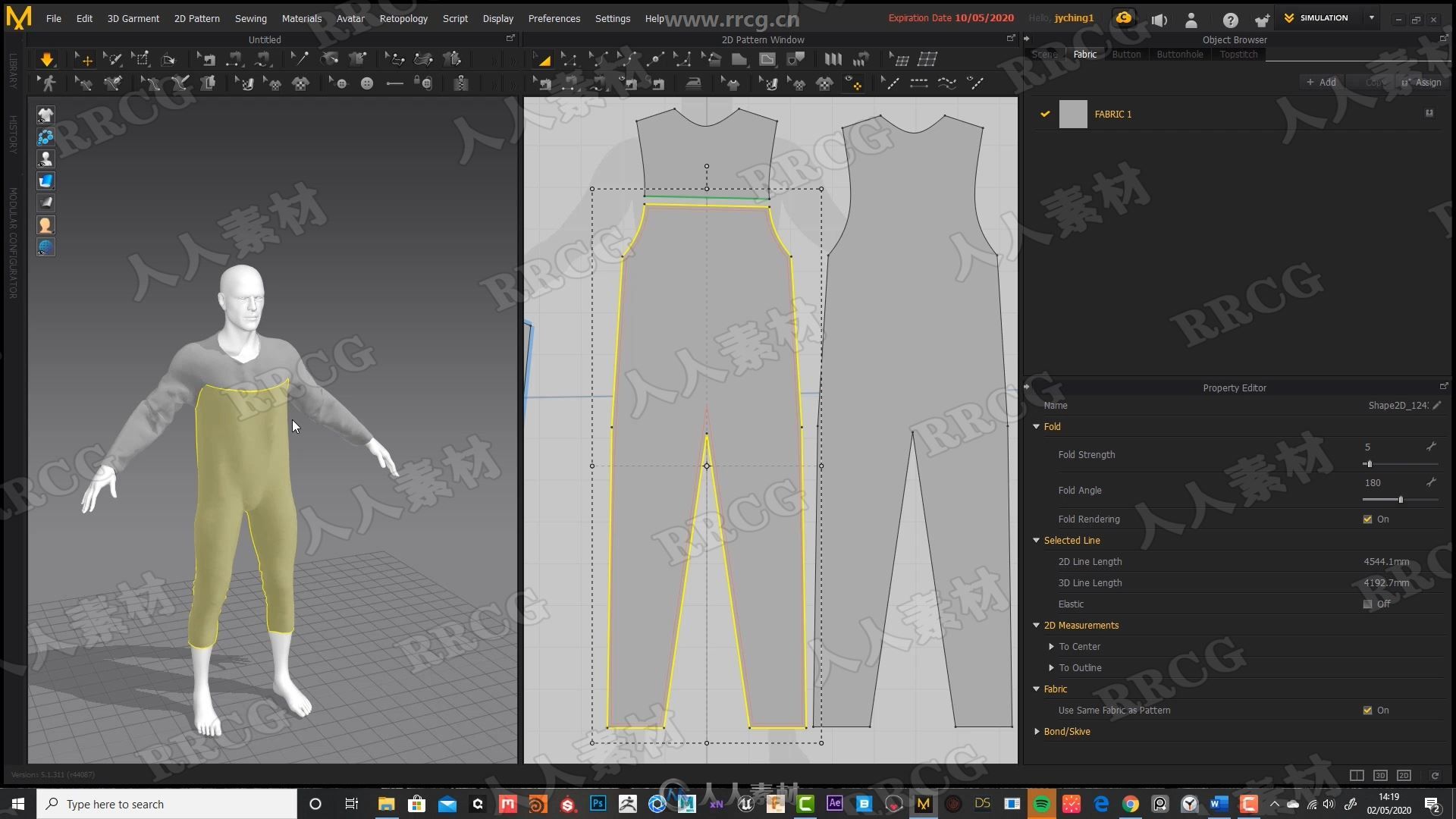The width and height of the screenshot is (1456, 819).
Task: Open the Sewing menu
Action: click(x=249, y=17)
